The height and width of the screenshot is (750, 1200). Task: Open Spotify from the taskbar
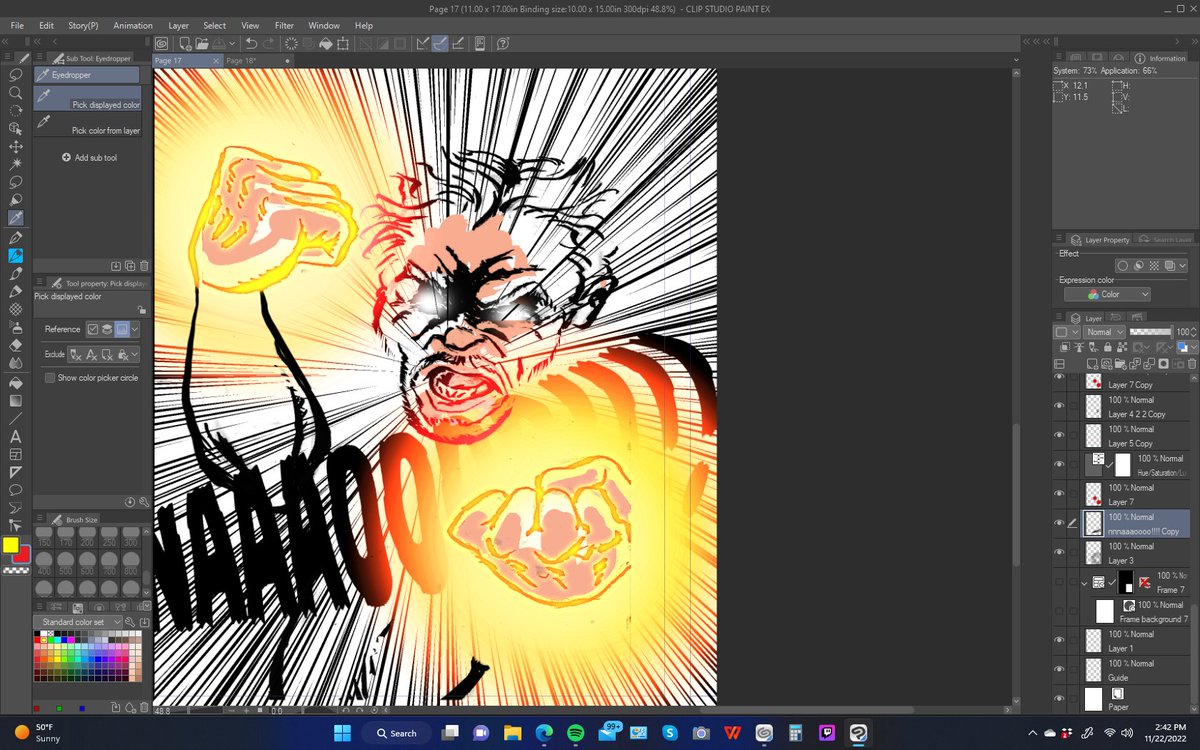pos(575,733)
